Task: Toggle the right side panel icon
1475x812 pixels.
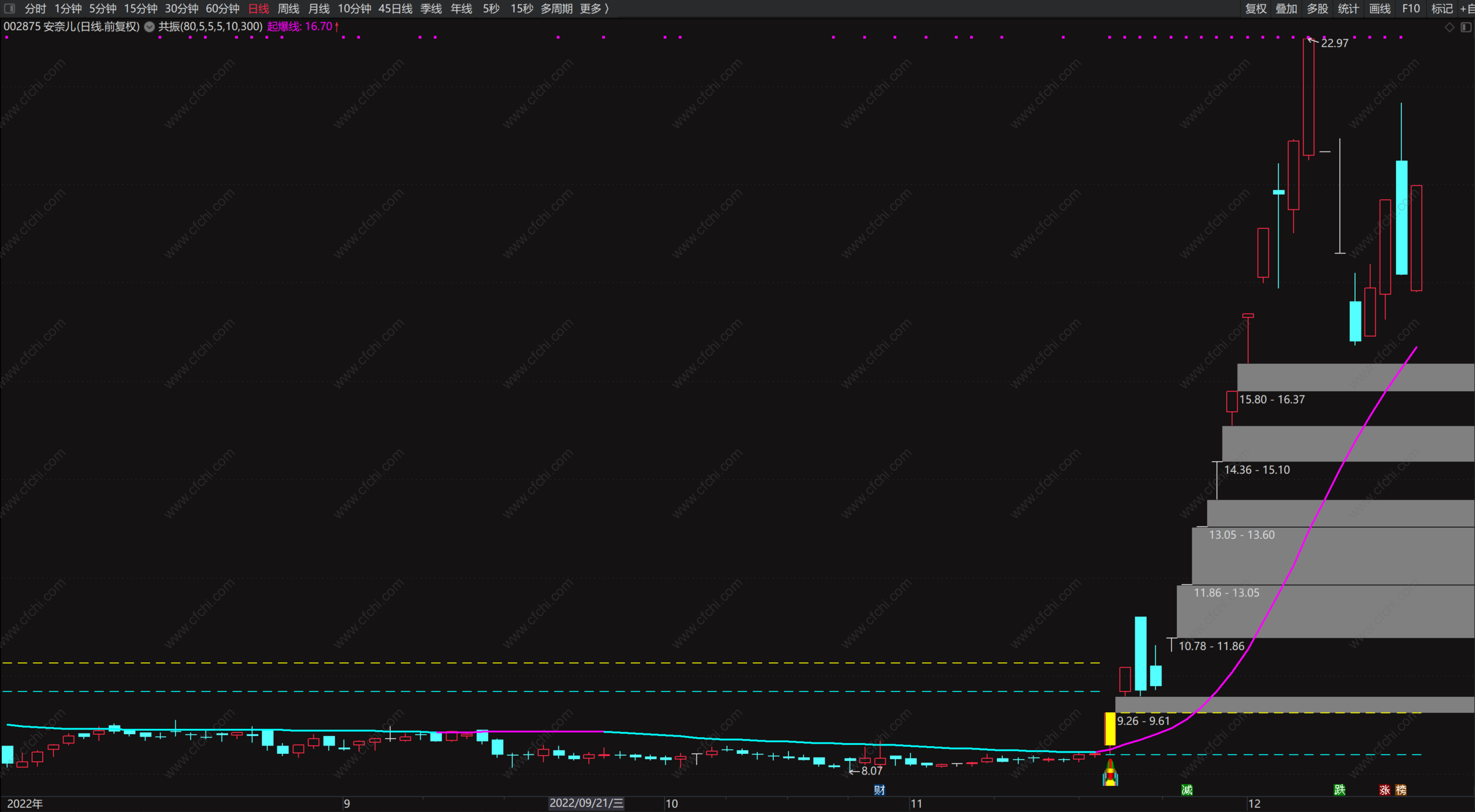Action: [x=1466, y=27]
